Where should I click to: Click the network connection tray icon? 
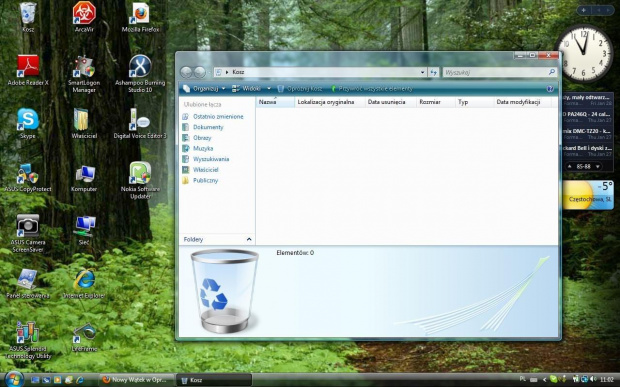[584, 379]
